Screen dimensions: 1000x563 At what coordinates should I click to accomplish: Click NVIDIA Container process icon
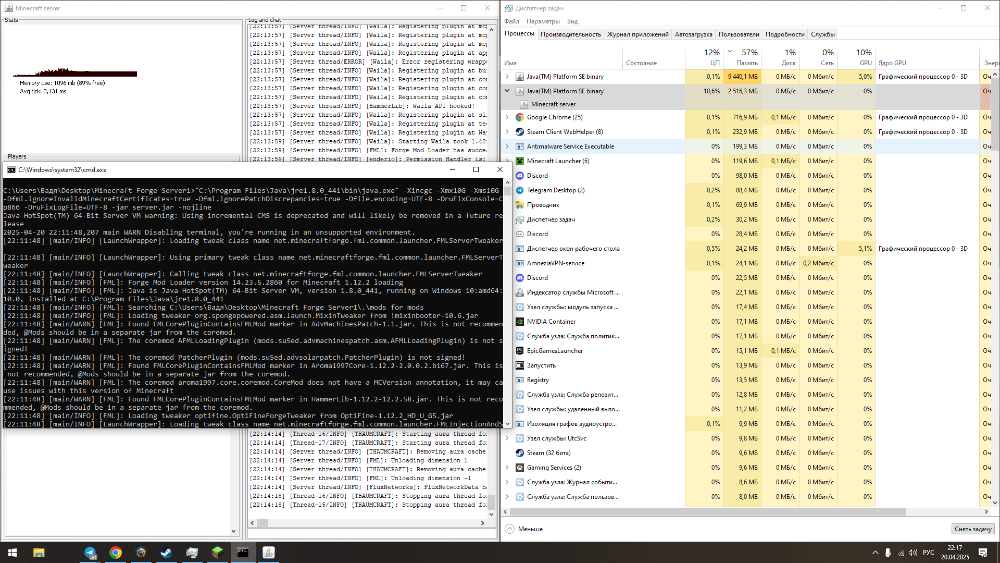pyautogui.click(x=520, y=322)
